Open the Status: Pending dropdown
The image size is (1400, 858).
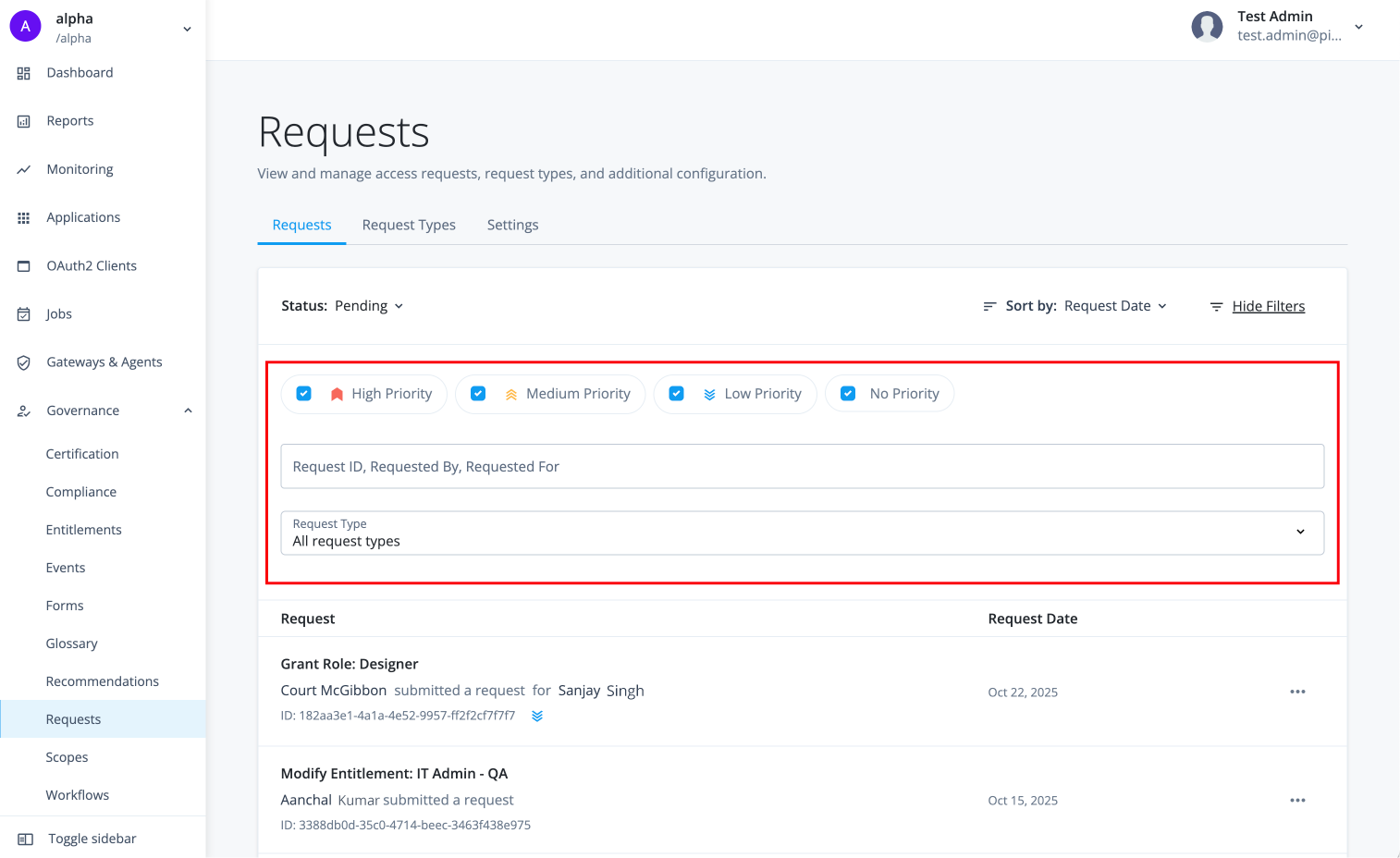click(x=369, y=305)
